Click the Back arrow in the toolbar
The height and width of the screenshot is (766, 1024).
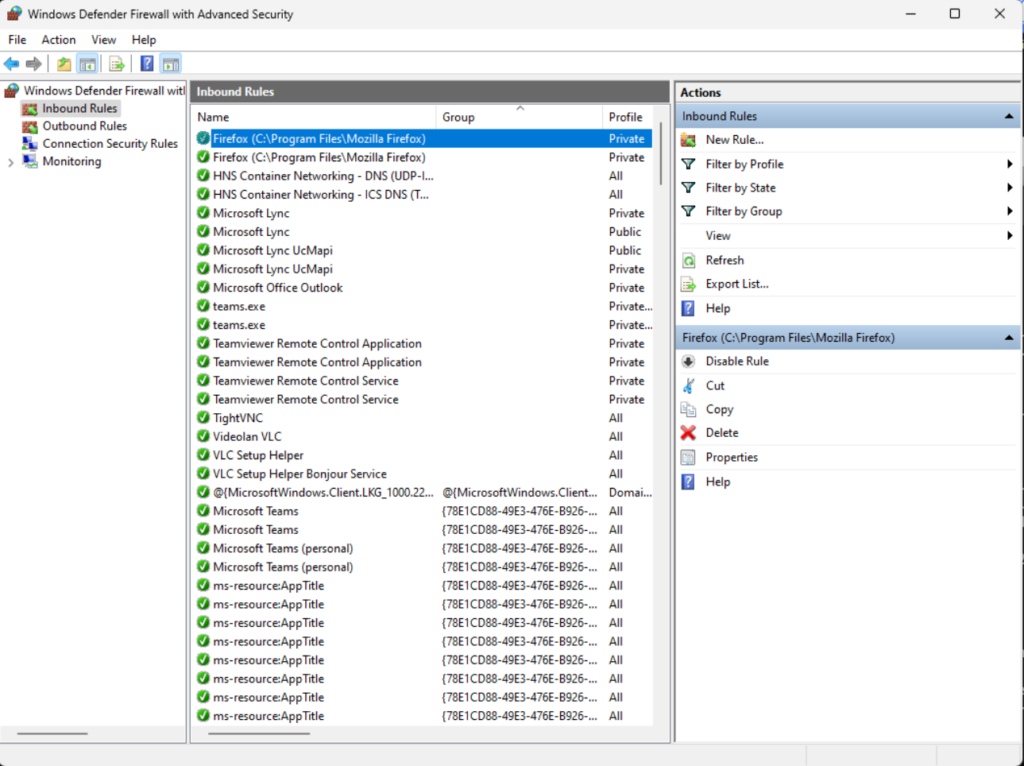[11, 64]
